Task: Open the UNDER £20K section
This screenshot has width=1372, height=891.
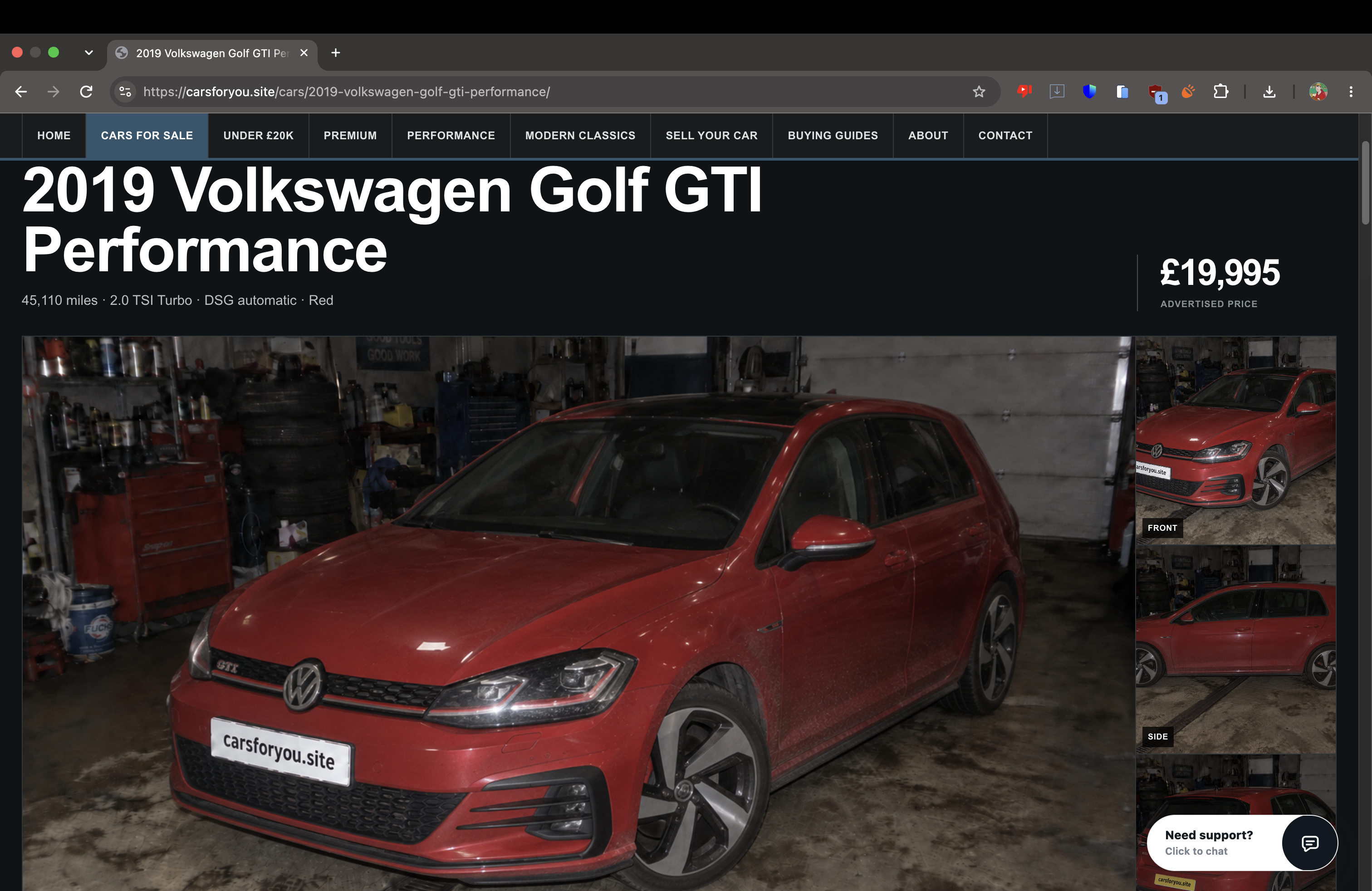Action: click(258, 136)
